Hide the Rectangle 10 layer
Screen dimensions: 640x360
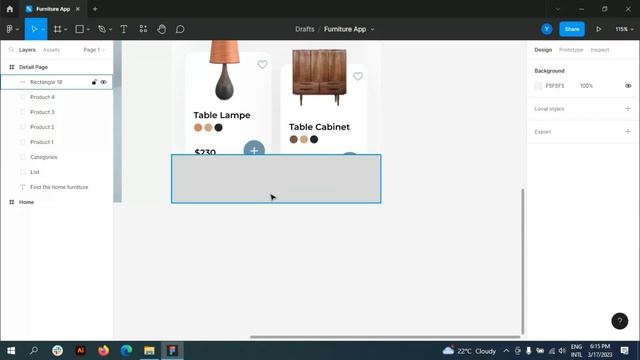point(104,82)
